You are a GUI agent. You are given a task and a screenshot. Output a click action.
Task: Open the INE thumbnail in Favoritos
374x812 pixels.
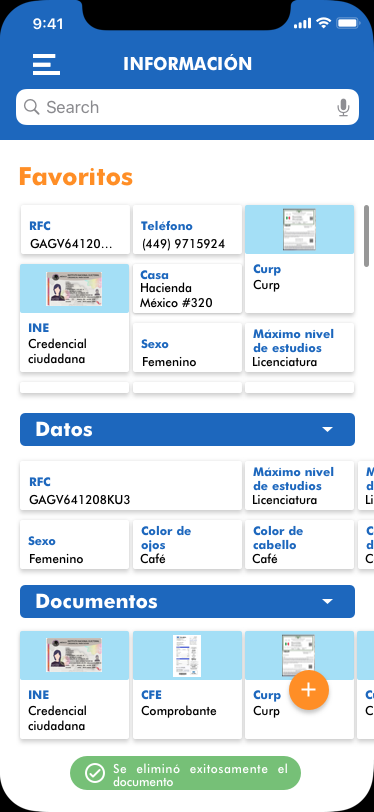click(75, 288)
